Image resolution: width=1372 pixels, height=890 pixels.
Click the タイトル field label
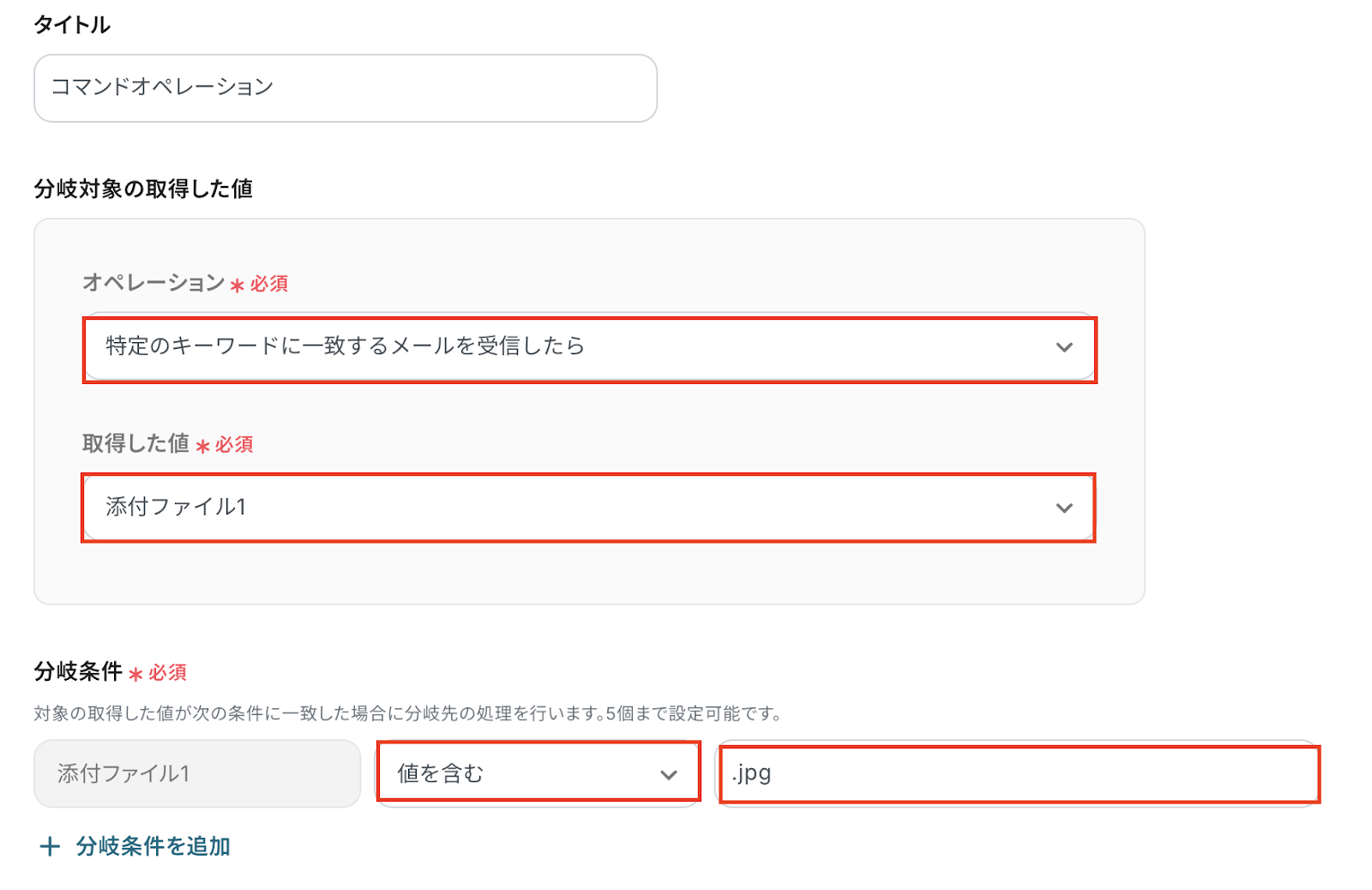[x=72, y=25]
